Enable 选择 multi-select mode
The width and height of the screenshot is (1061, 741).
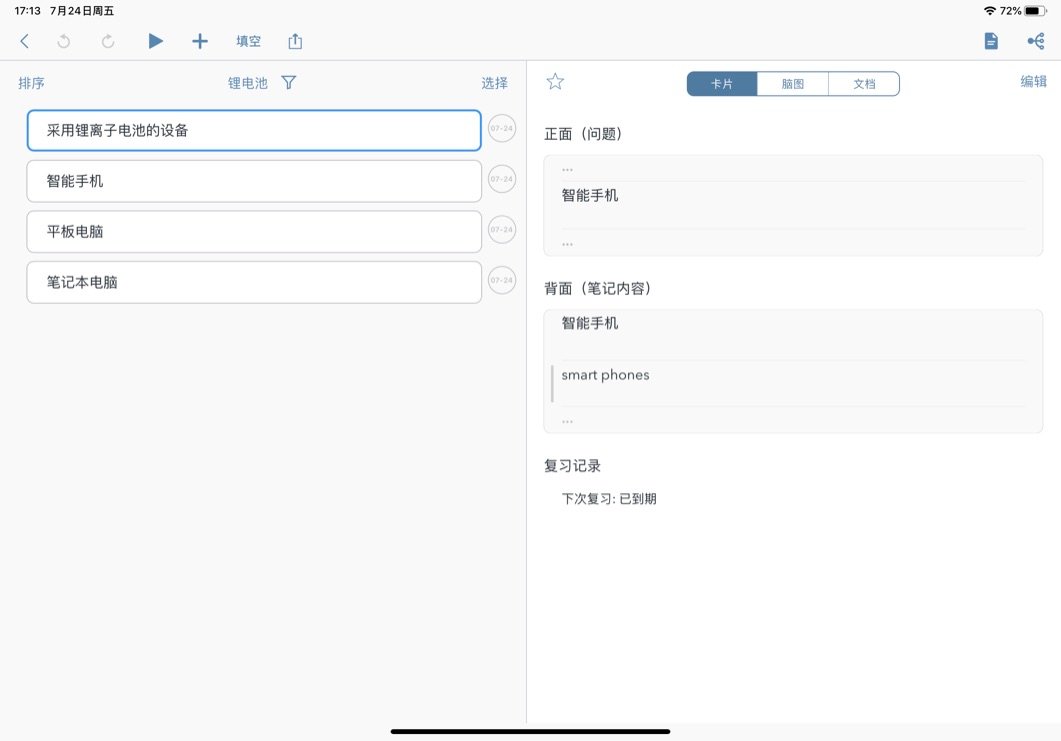pos(494,83)
